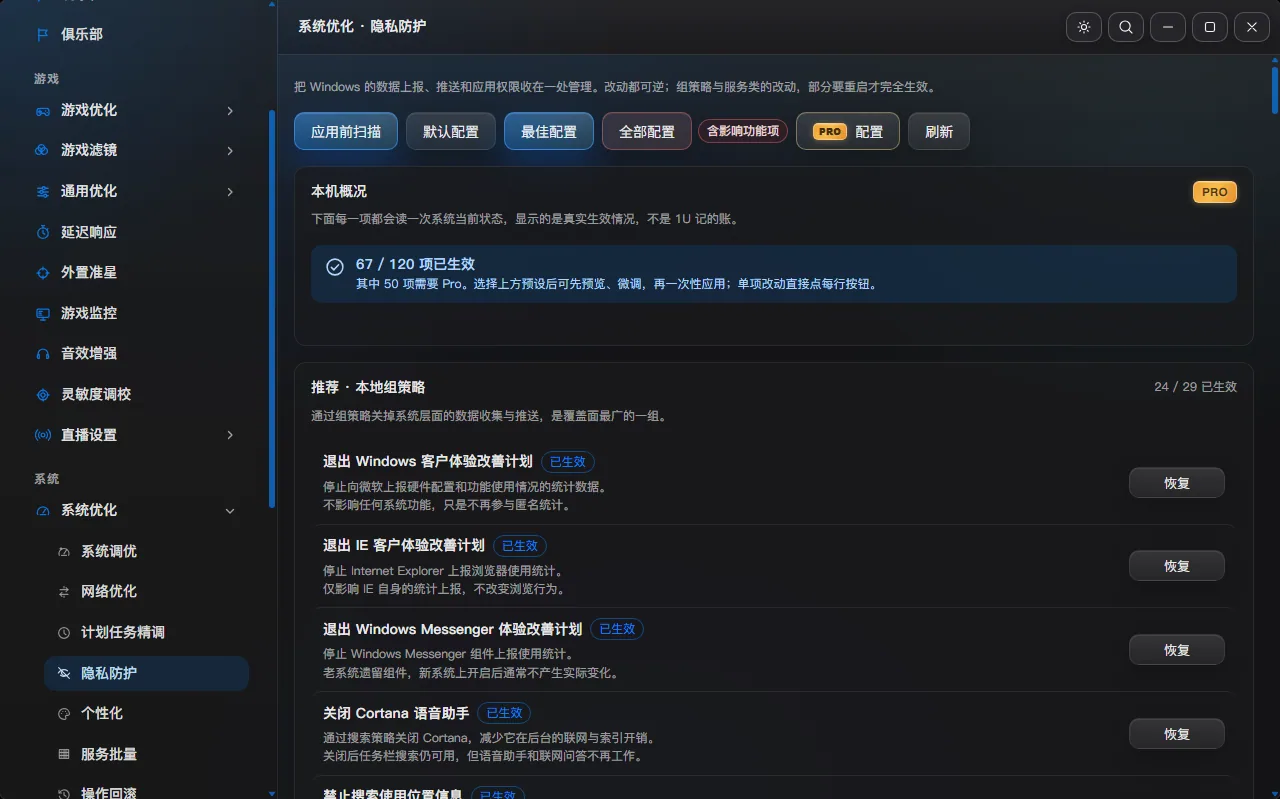Screen dimensions: 1280x799
Task: Expand the 游戏滤镜 chevron
Action: click(230, 150)
